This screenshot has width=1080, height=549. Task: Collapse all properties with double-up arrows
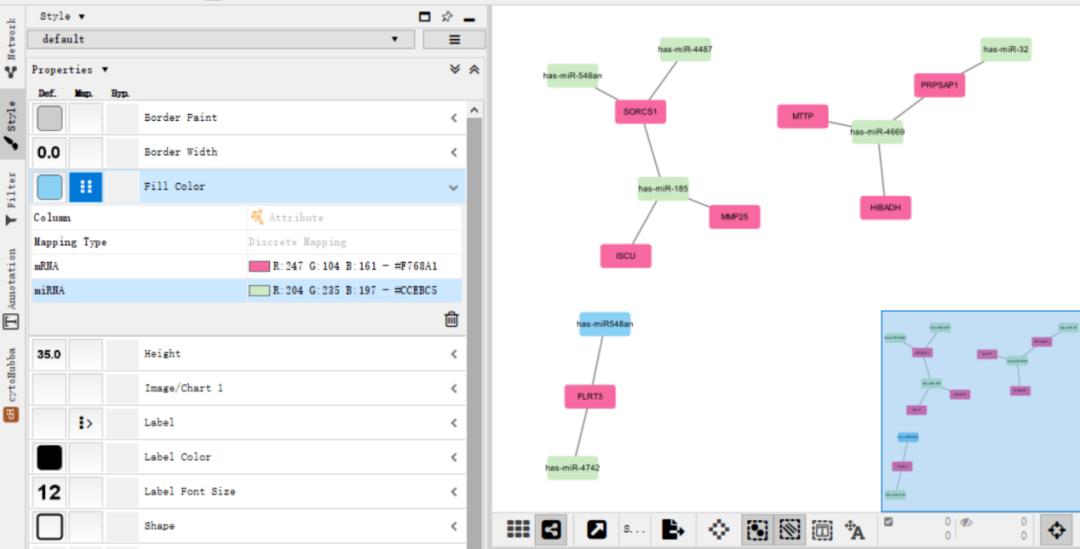(x=474, y=70)
